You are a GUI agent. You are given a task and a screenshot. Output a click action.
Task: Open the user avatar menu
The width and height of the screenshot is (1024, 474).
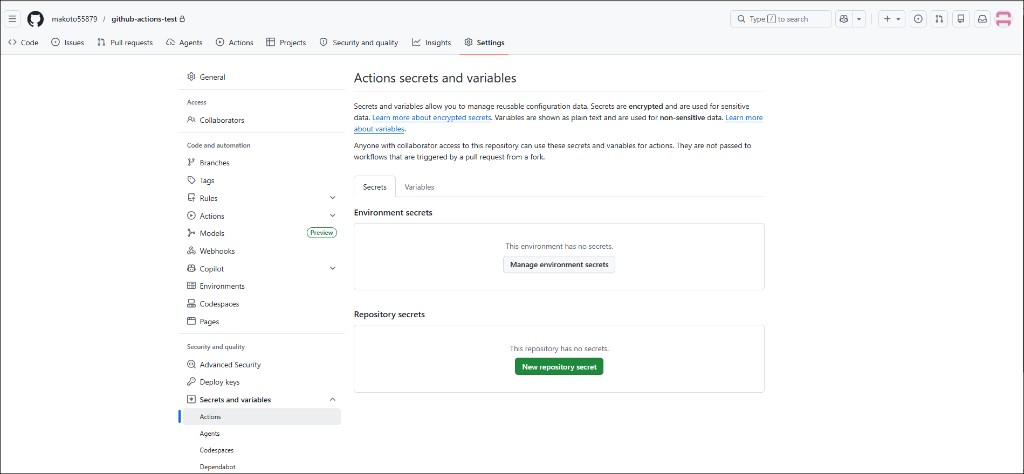1003,19
